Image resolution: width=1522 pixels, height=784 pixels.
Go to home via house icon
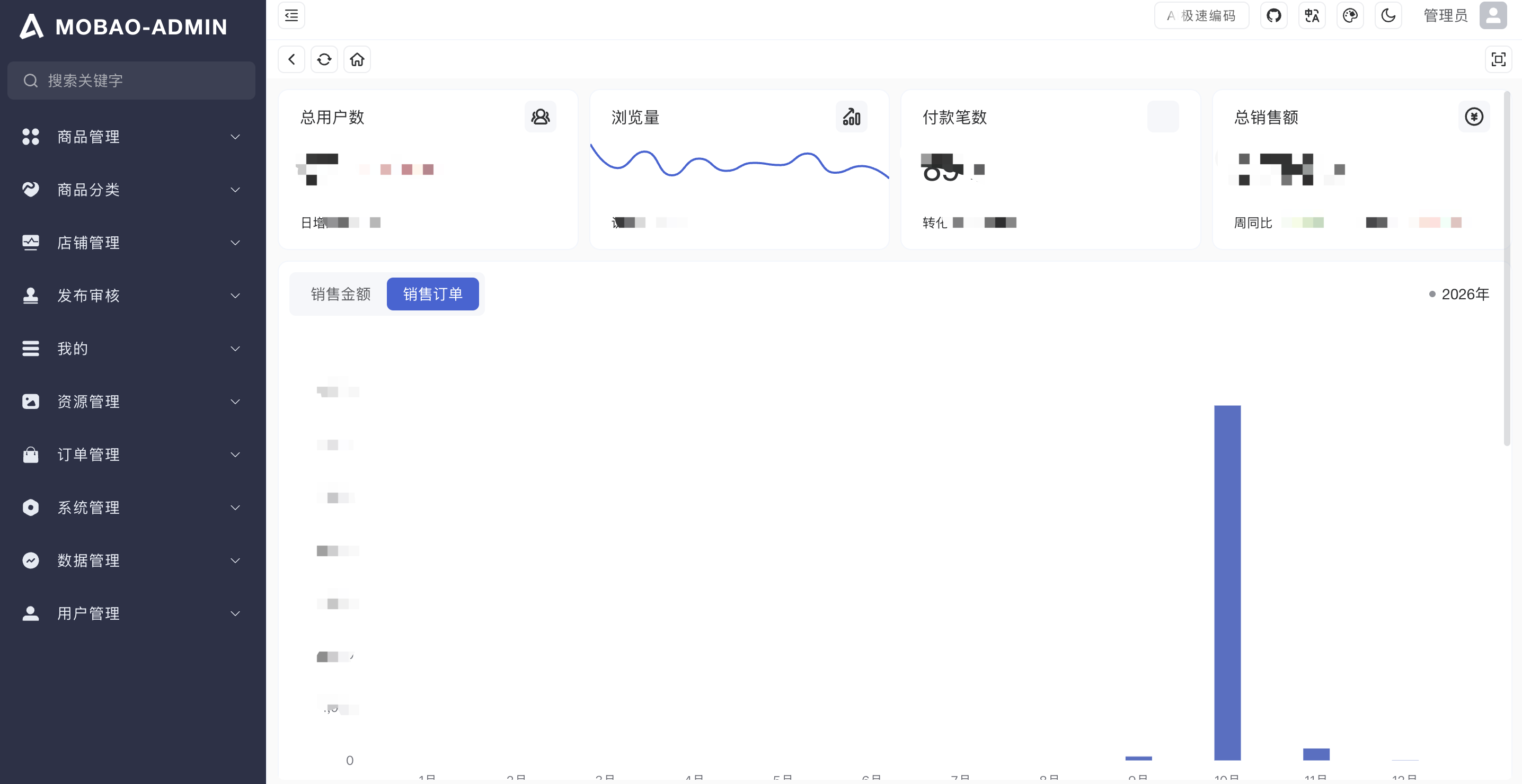tap(357, 59)
